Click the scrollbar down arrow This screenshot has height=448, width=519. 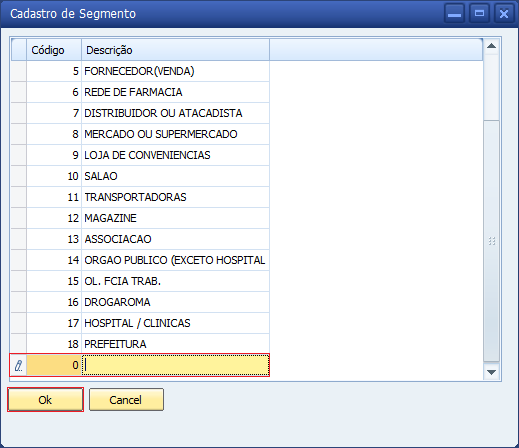[491, 372]
